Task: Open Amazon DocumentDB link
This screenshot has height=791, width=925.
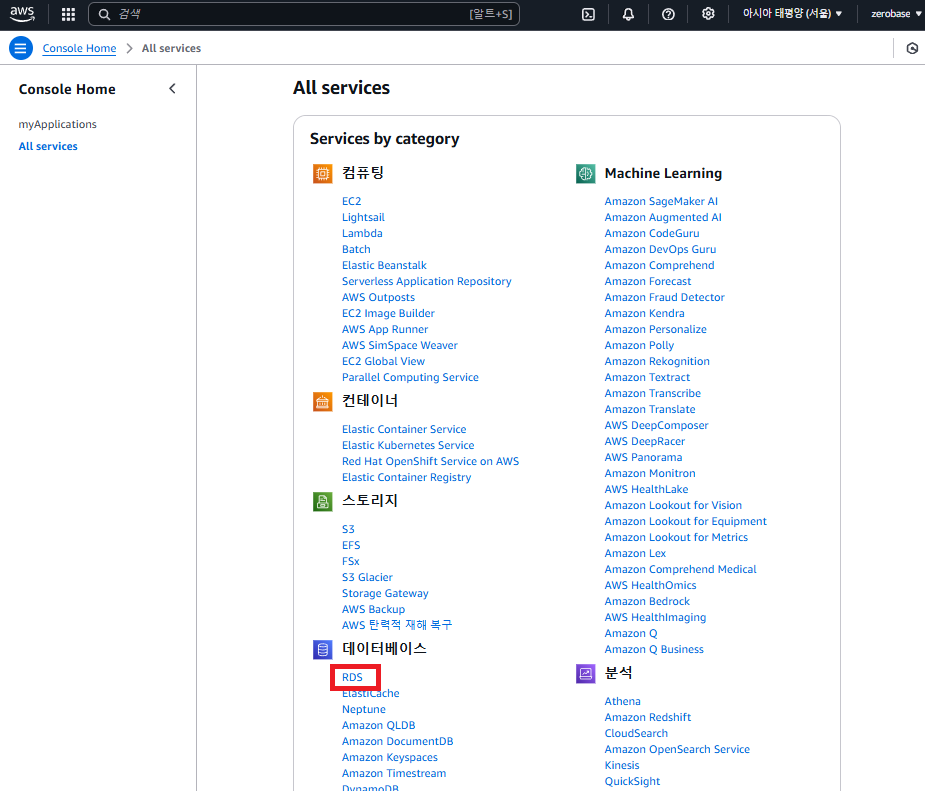Action: [x=398, y=741]
